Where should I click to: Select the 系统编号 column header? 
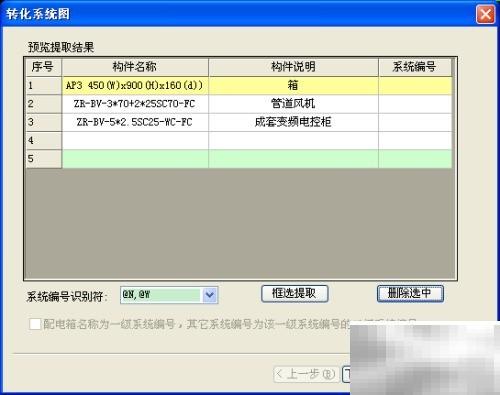pos(415,67)
